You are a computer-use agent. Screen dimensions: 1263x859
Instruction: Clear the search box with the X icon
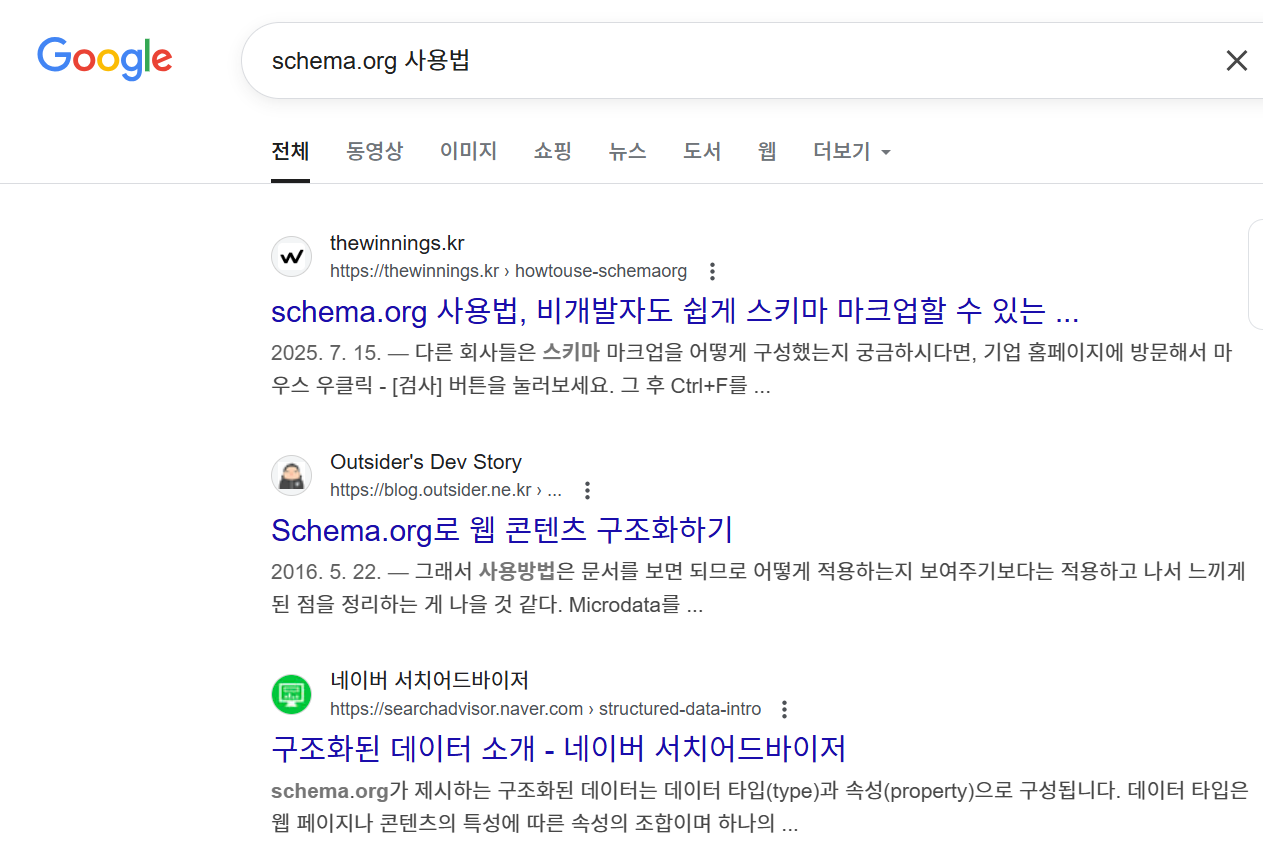coord(1237,61)
